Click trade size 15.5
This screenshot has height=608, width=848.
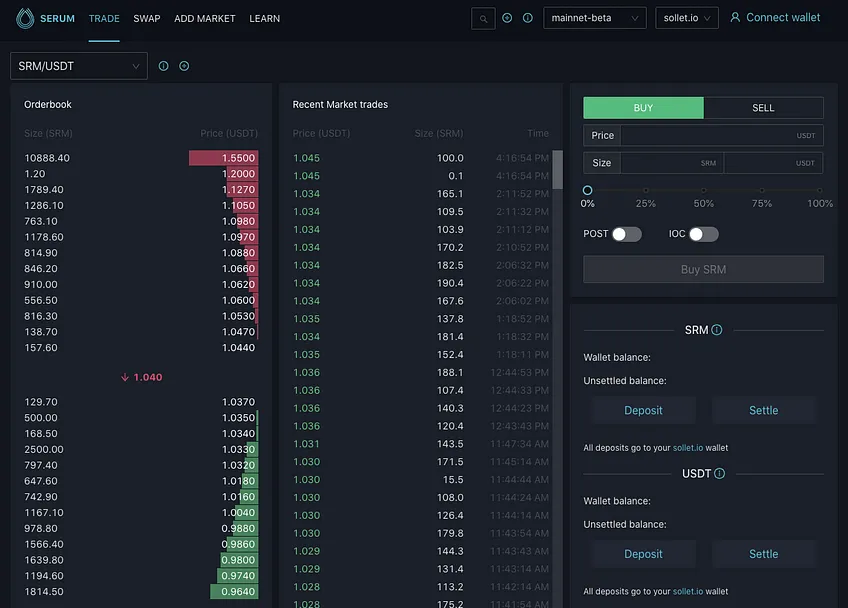point(453,480)
